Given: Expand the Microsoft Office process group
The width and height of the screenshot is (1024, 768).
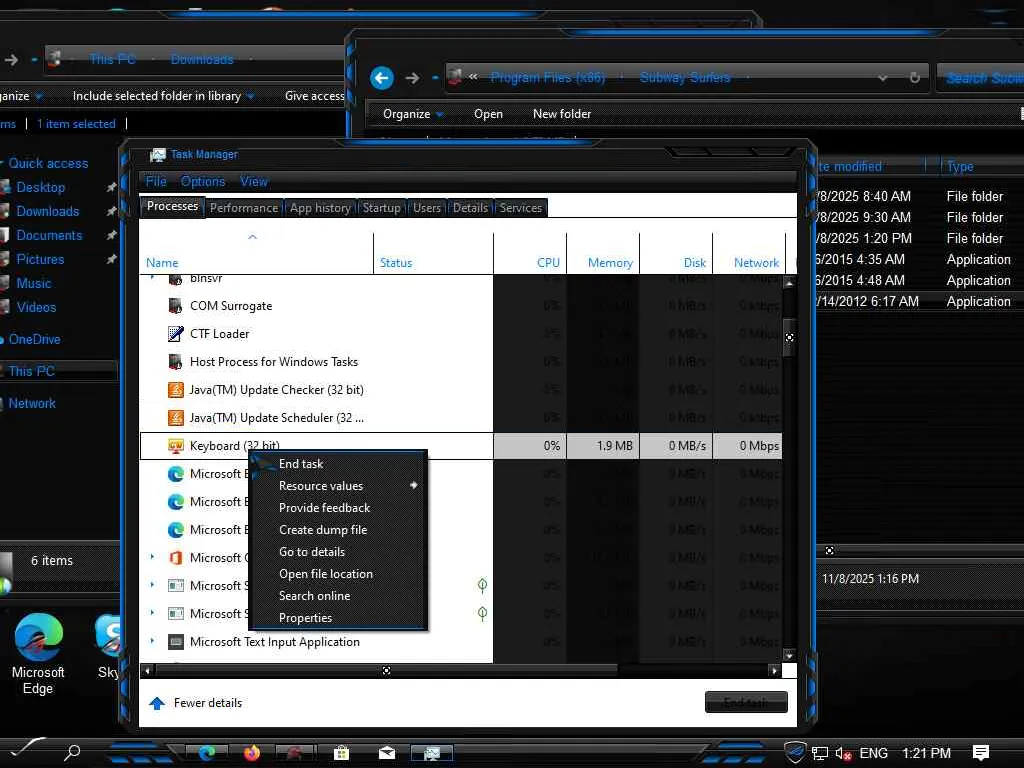Looking at the screenshot, I should tap(152, 557).
